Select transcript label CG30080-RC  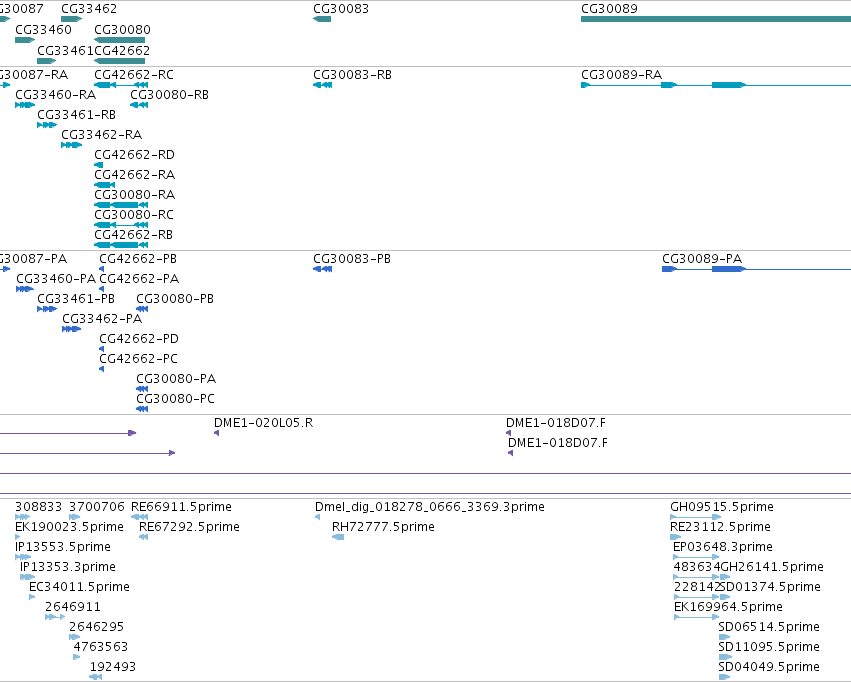pyautogui.click(x=134, y=215)
